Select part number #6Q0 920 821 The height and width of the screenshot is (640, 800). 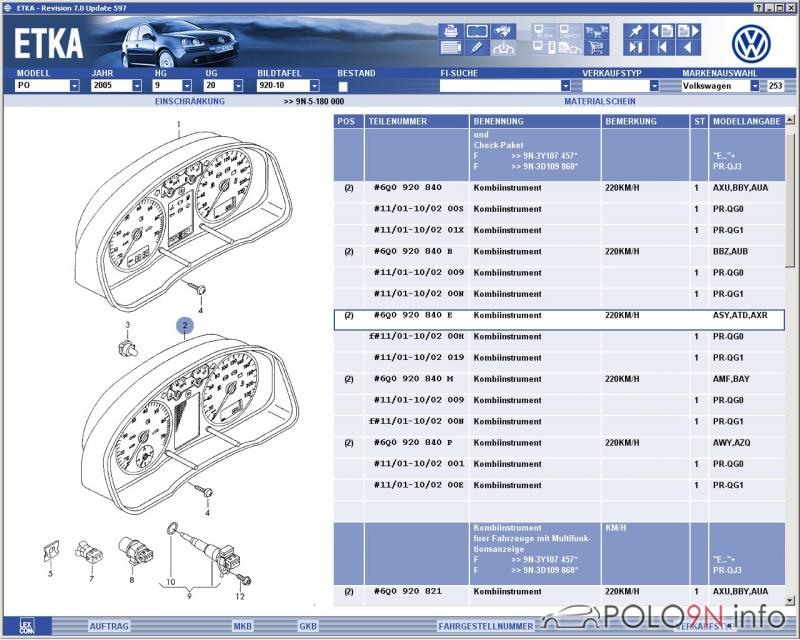[x=408, y=592]
